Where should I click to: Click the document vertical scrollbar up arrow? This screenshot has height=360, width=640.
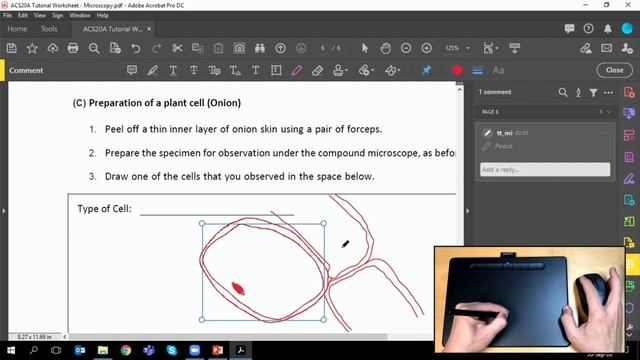click(460, 89)
